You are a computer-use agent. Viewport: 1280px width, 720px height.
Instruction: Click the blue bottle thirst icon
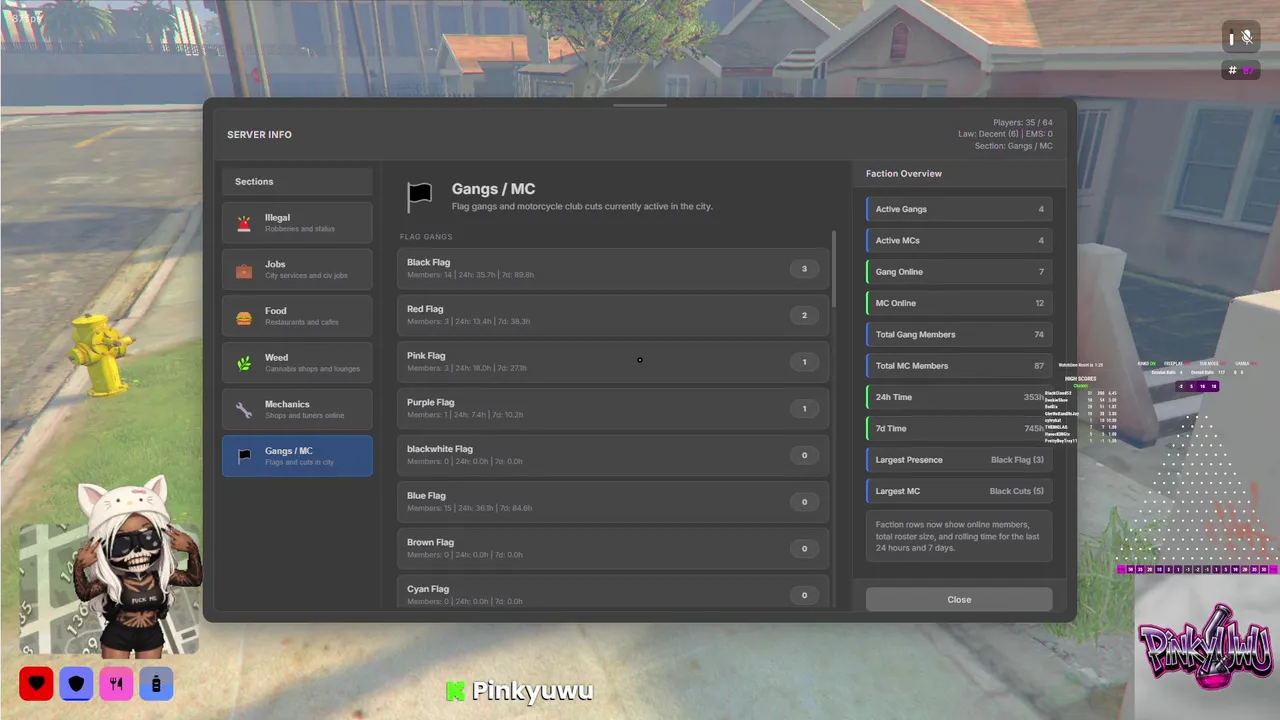pos(156,684)
